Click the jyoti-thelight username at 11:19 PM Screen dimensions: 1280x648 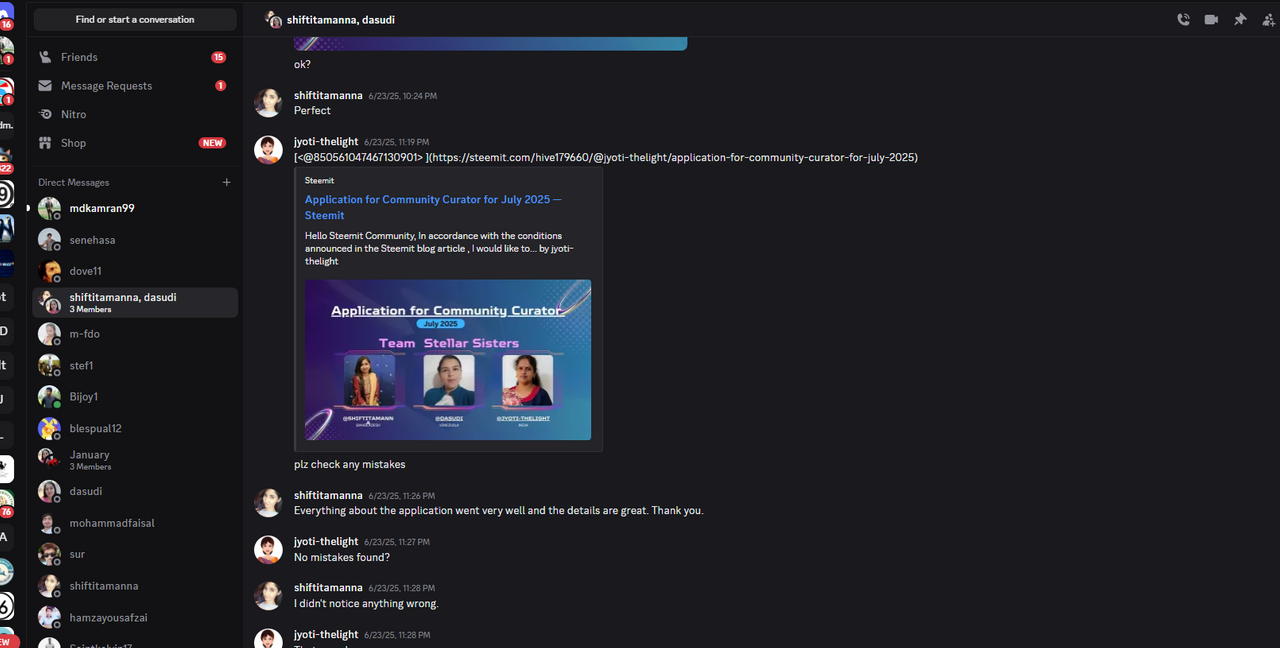326,142
